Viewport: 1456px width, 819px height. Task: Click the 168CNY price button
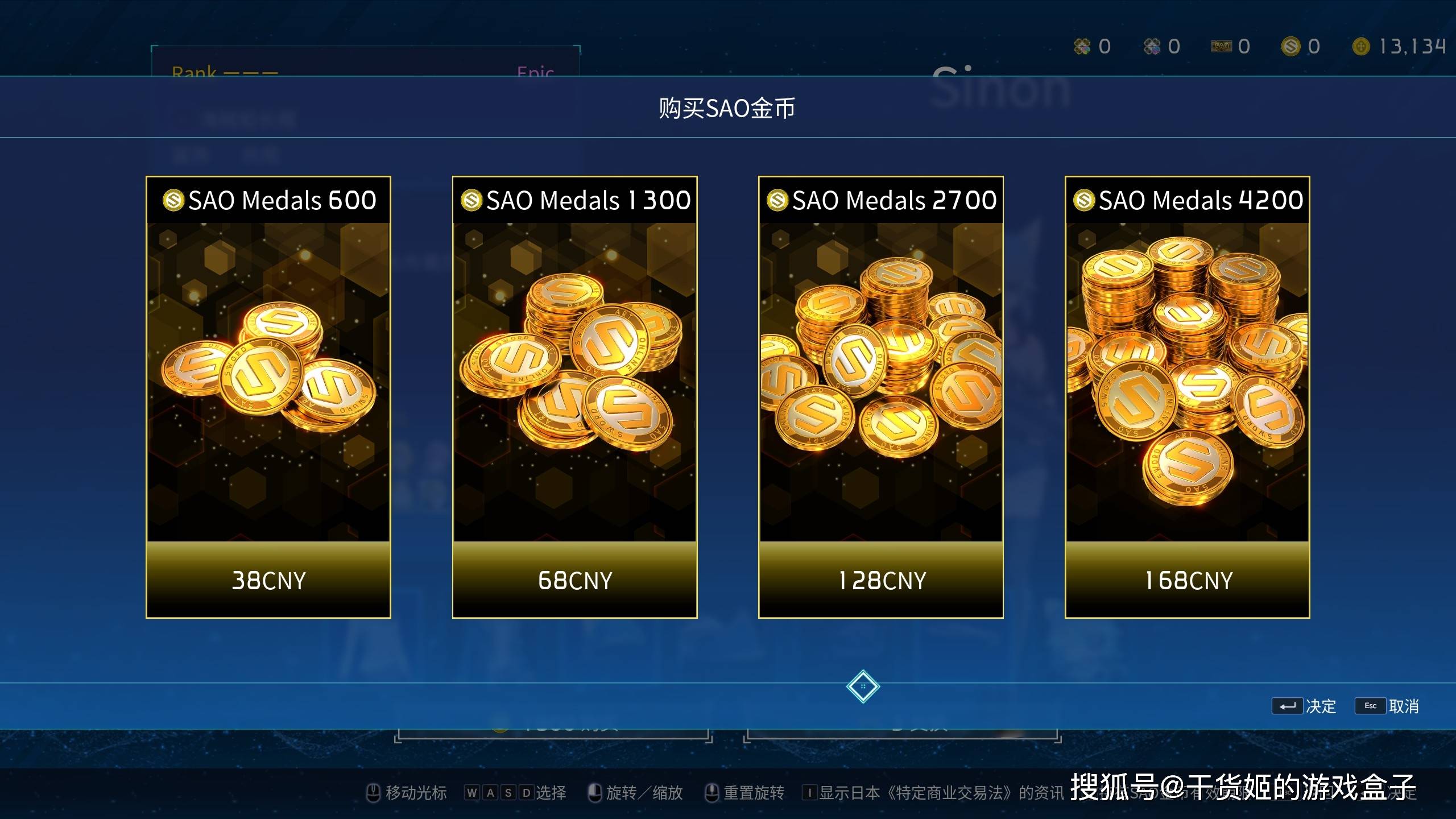coord(1188,580)
